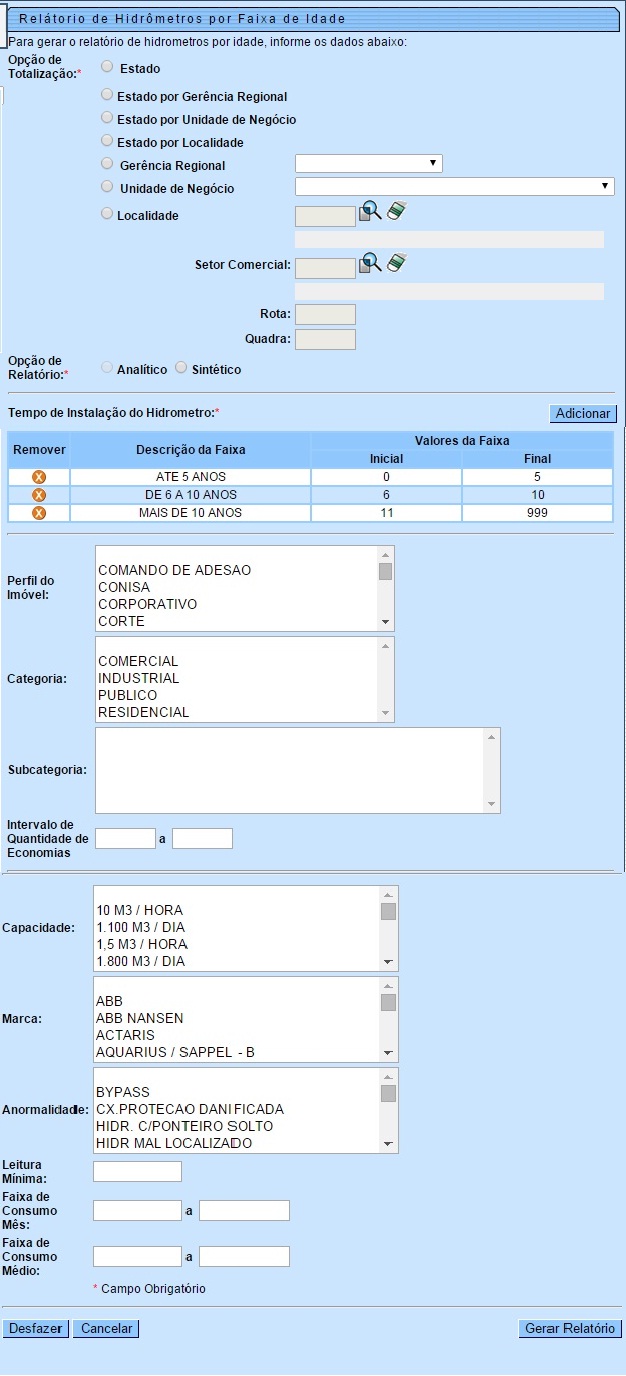Image resolution: width=626 pixels, height=1376 pixels.
Task: Focus the Leitura Mínima input field
Action: 137,1171
